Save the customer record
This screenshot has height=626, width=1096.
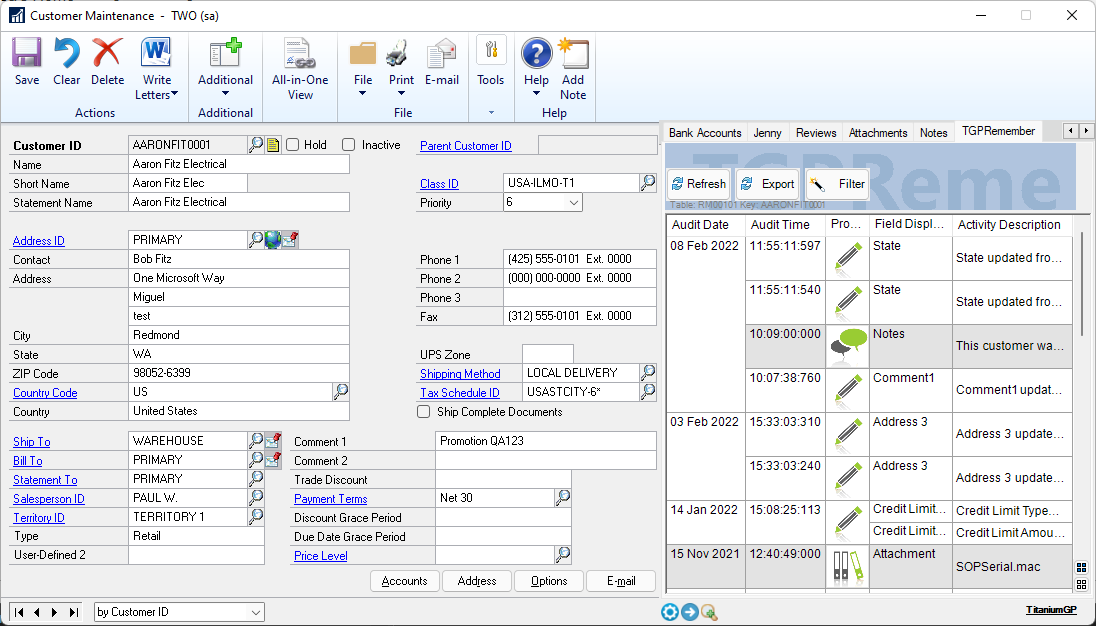click(27, 63)
